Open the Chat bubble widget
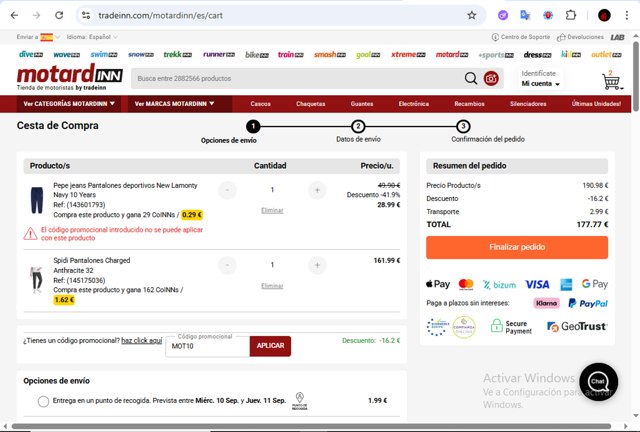The width and height of the screenshot is (640, 432). coord(598,381)
